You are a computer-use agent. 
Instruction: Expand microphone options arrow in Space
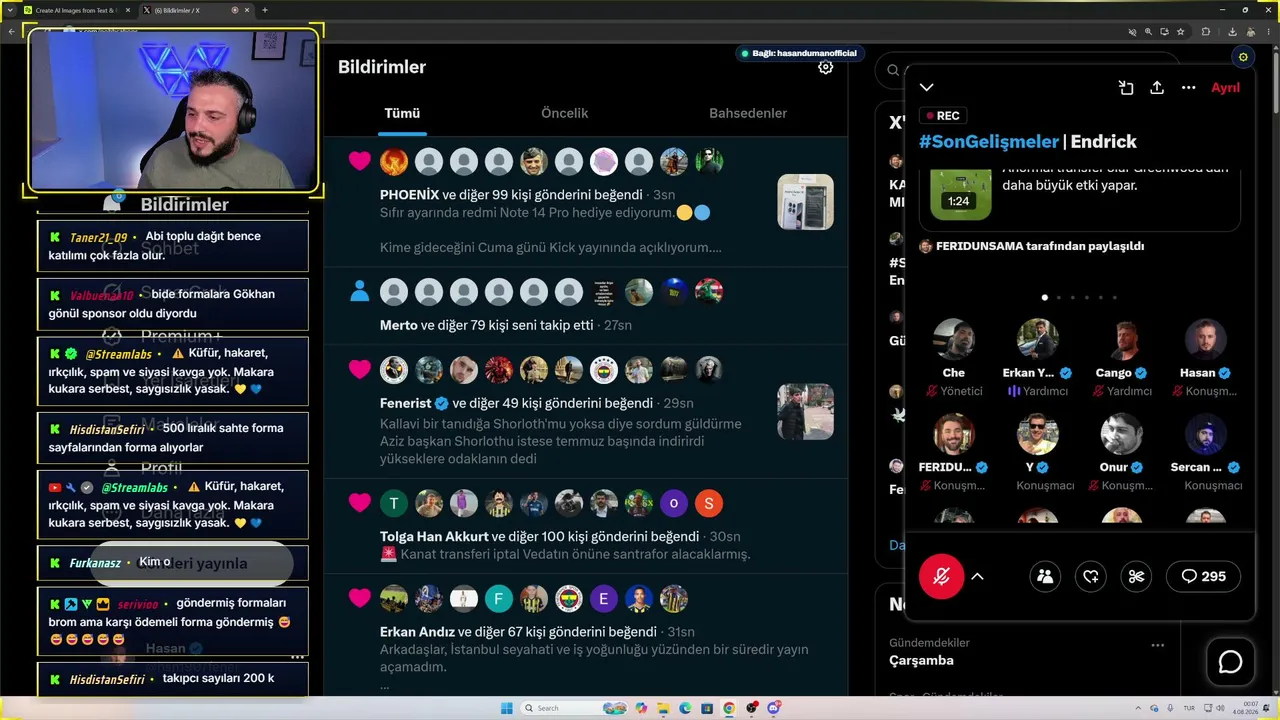[x=977, y=576]
